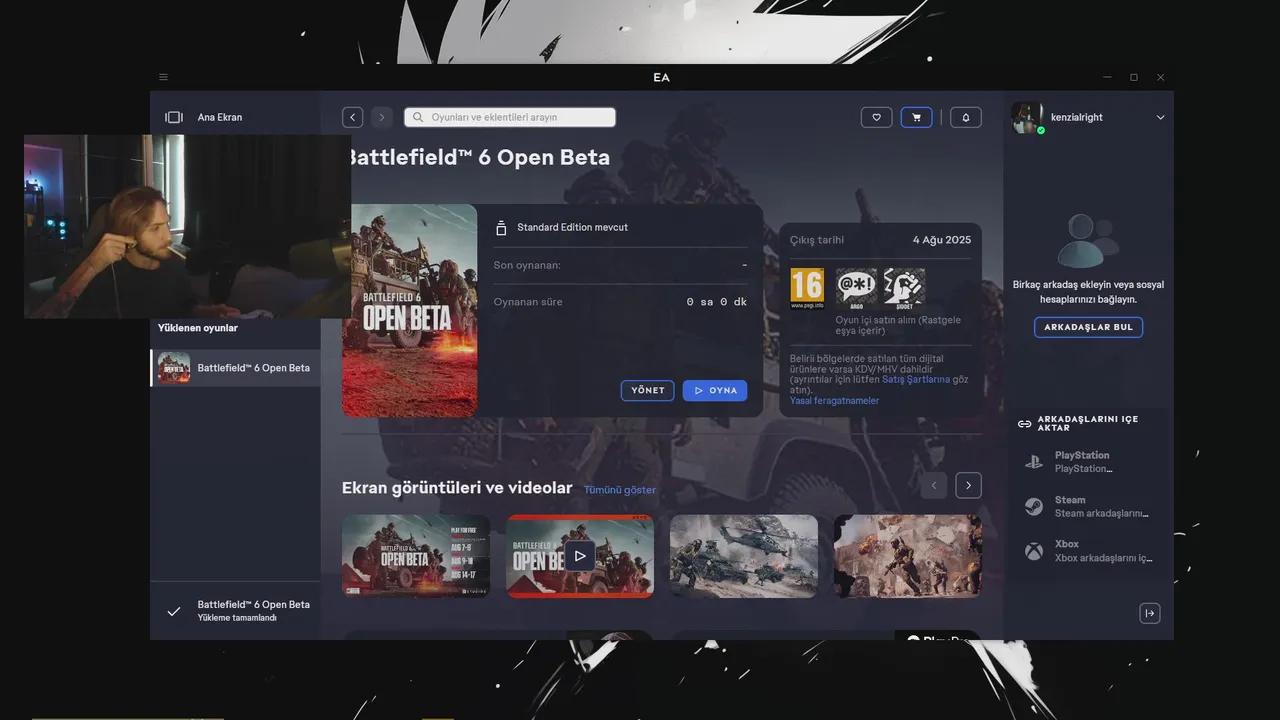Click the PEGI 16 rating icon
The width and height of the screenshot is (1280, 720).
pyautogui.click(x=807, y=288)
